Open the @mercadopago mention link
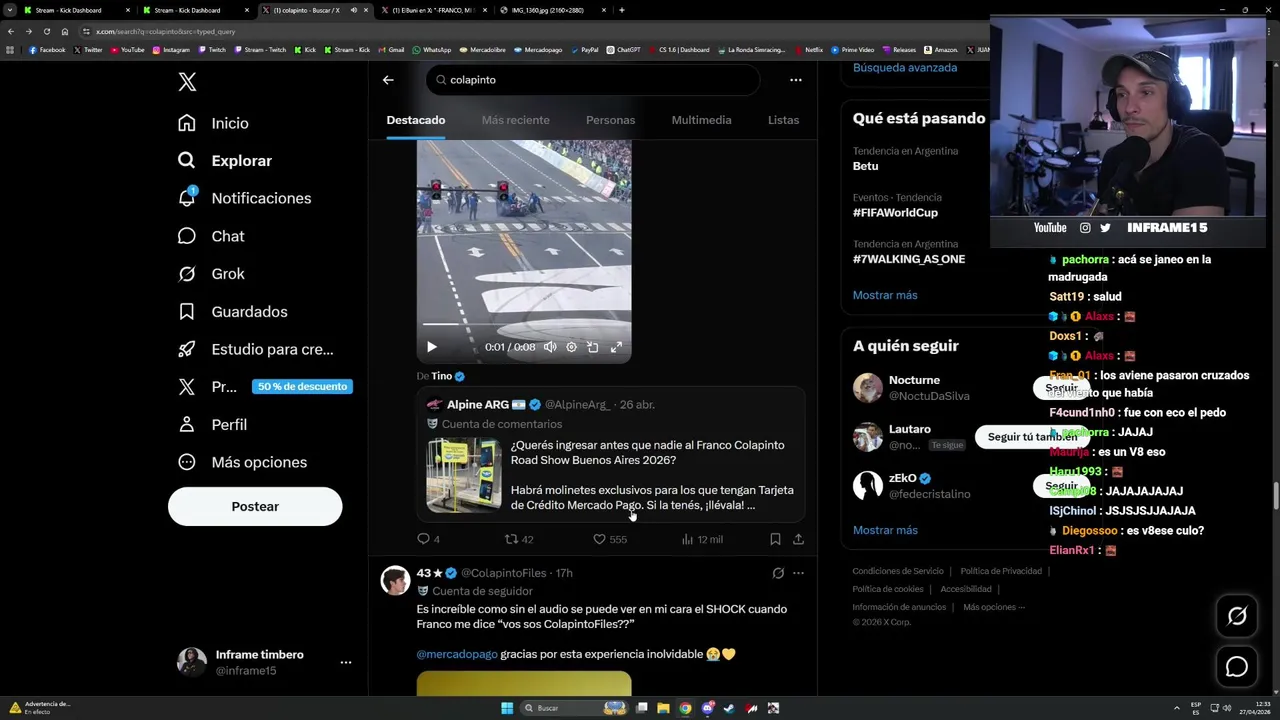Image resolution: width=1280 pixels, height=720 pixels. (456, 654)
